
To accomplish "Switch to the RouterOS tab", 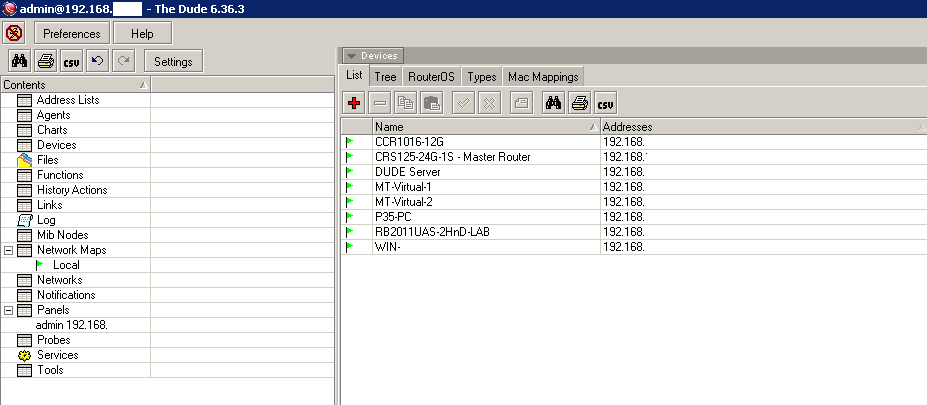I will tap(432, 77).
